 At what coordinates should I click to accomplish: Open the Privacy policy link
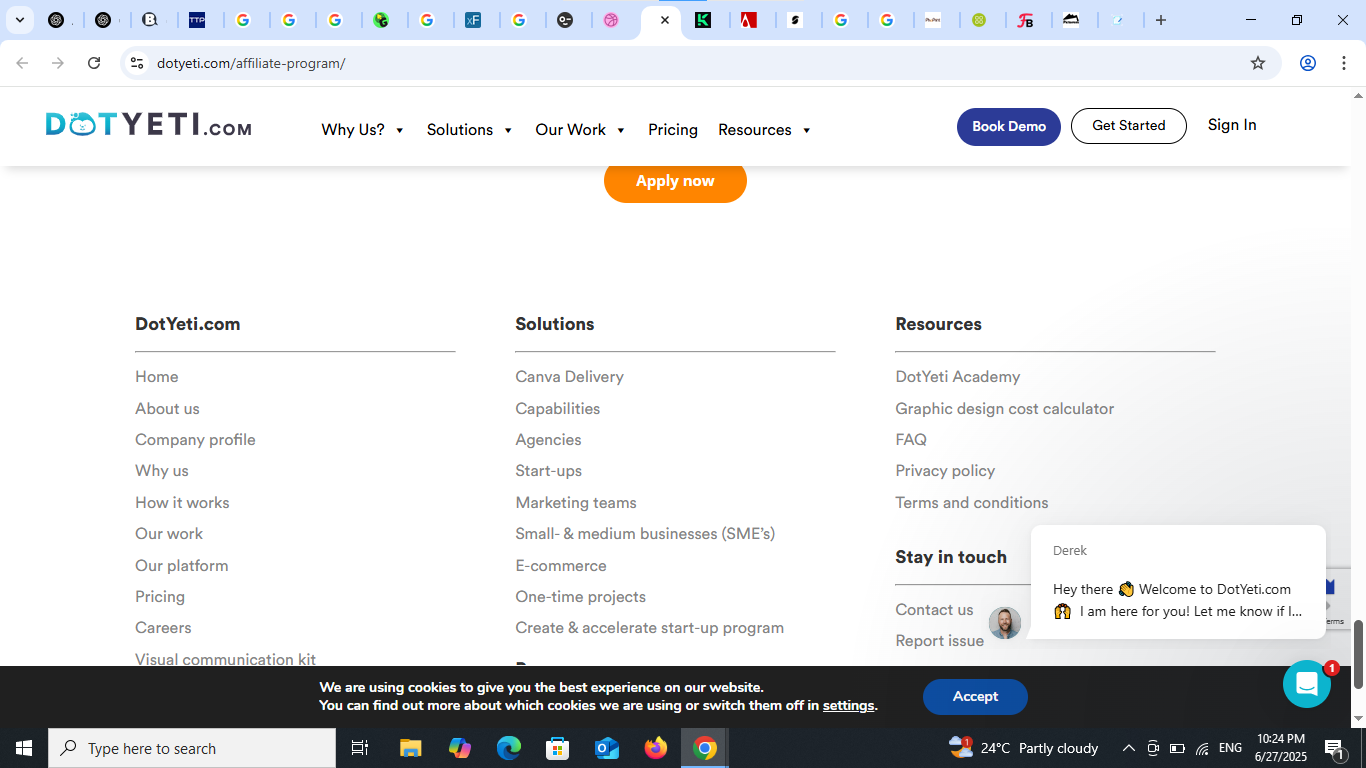click(x=945, y=471)
